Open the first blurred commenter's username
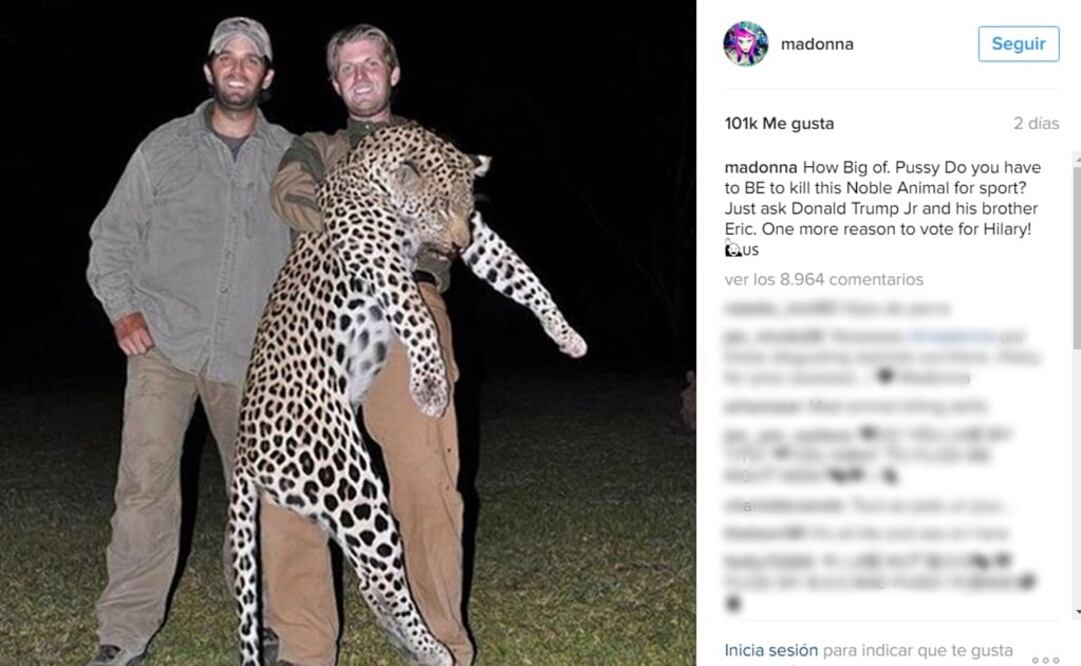 (758, 309)
